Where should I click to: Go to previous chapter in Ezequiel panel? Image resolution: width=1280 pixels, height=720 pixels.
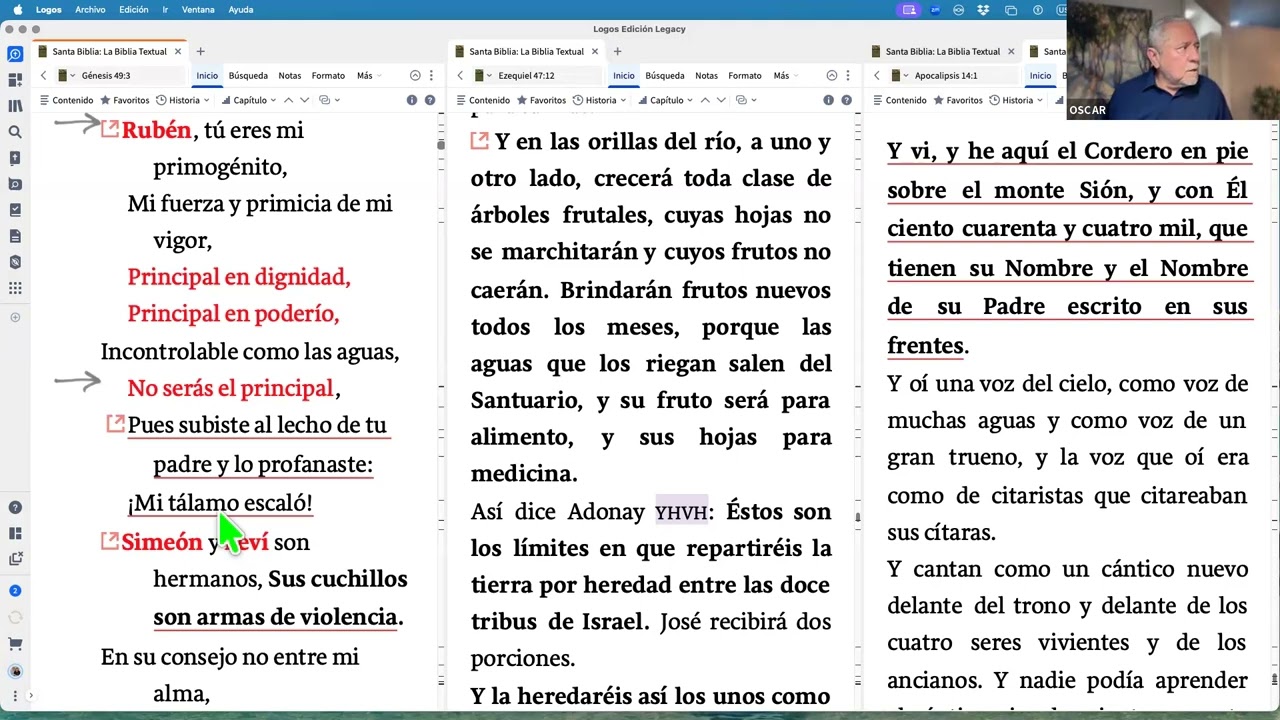pos(705,100)
